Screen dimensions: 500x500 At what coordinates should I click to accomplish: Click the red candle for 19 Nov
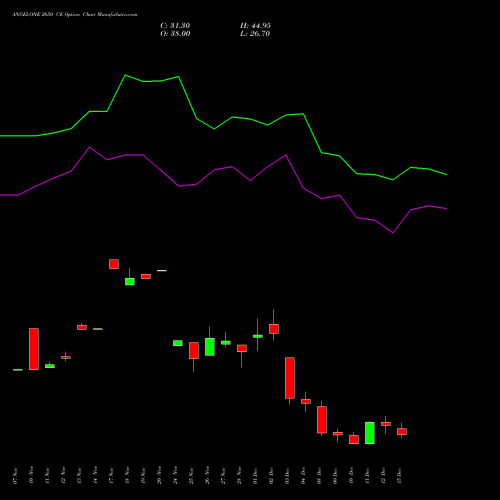146,276
